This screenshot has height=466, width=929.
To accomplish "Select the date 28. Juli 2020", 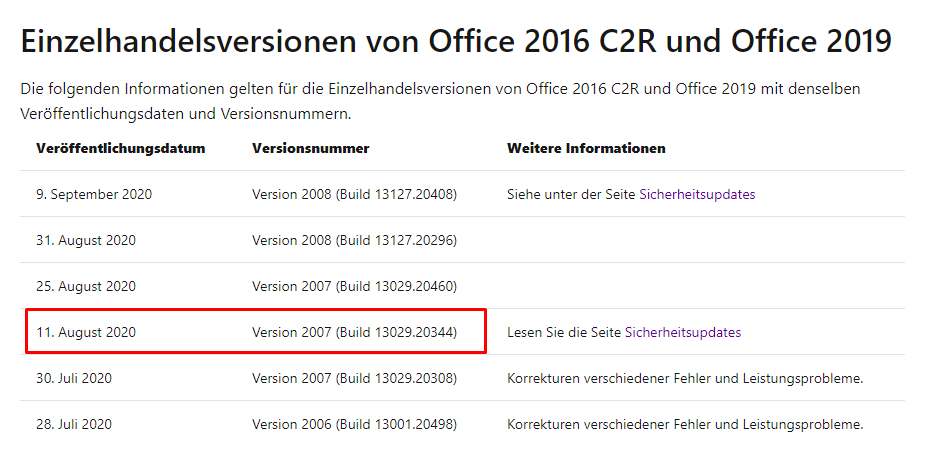I will point(73,425).
